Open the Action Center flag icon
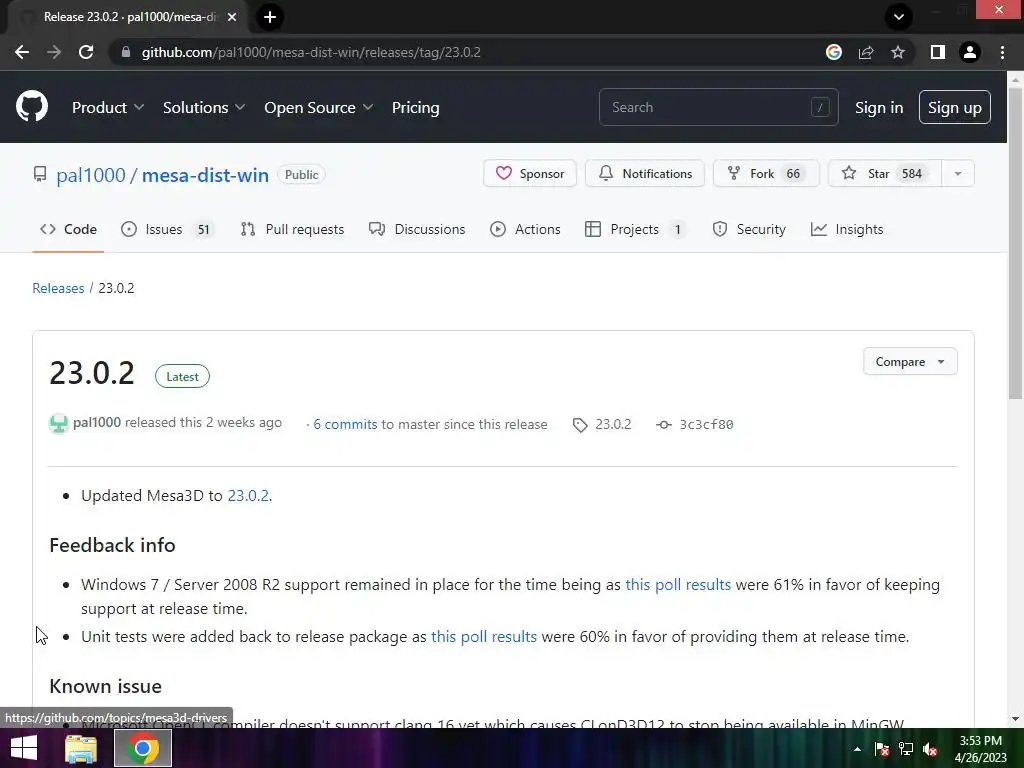Screen dimensions: 1024x768 [x=882, y=749]
